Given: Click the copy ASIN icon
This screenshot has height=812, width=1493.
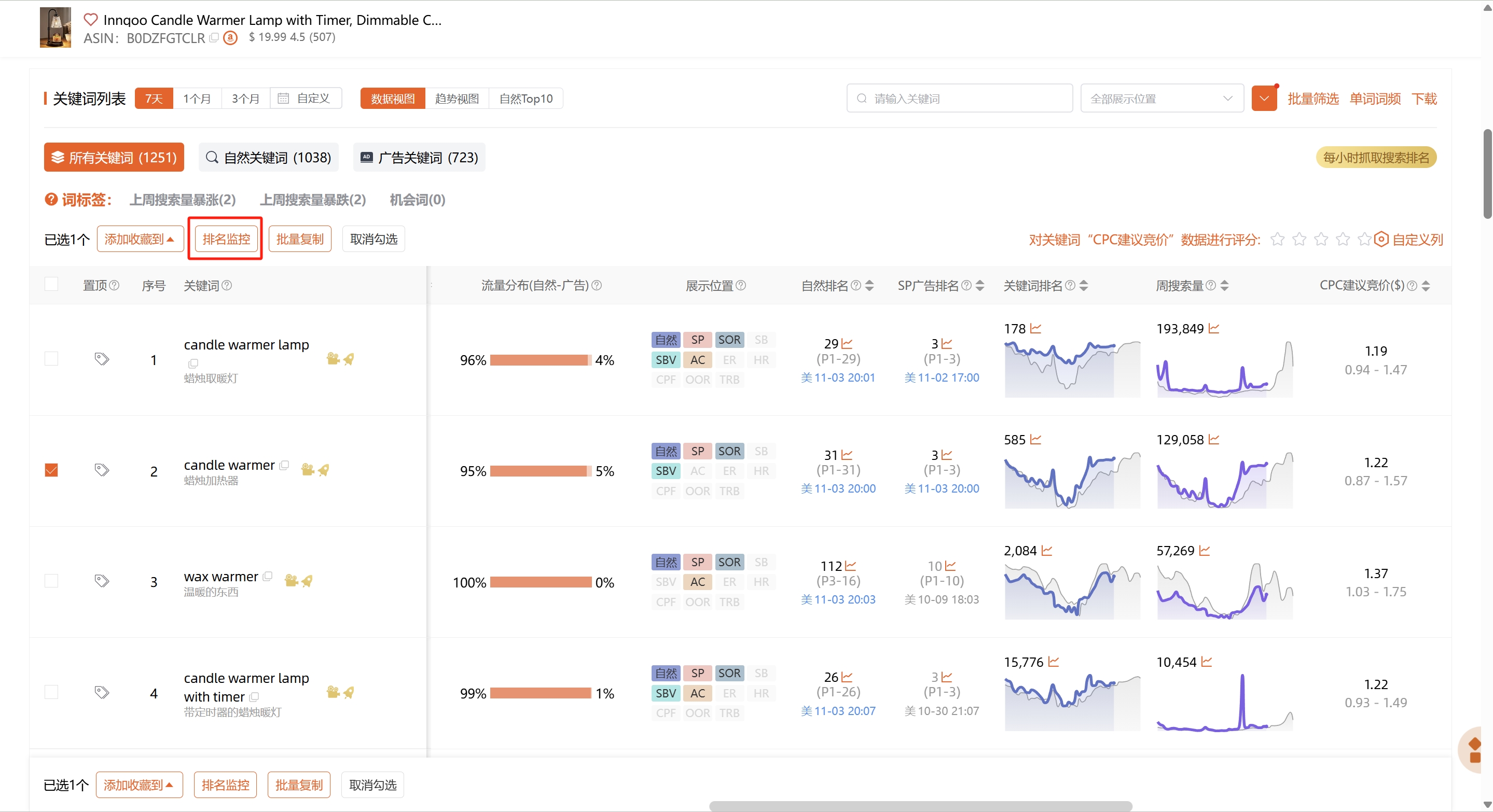Looking at the screenshot, I should click(214, 38).
